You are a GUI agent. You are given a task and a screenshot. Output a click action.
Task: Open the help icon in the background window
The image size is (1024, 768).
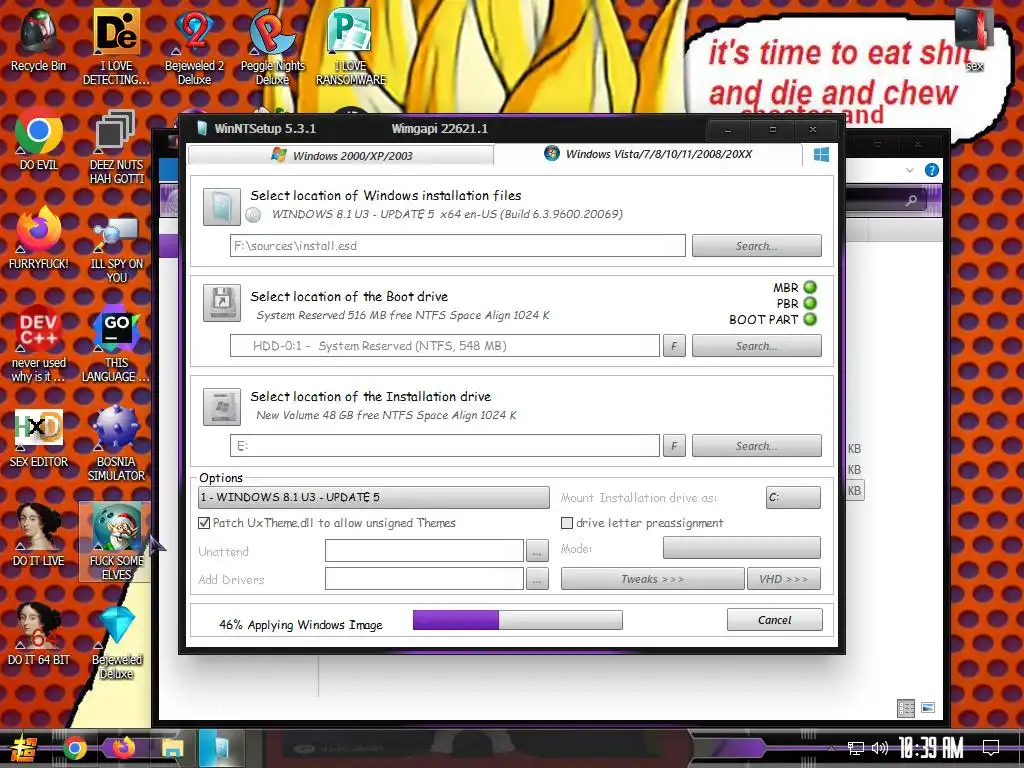click(932, 170)
